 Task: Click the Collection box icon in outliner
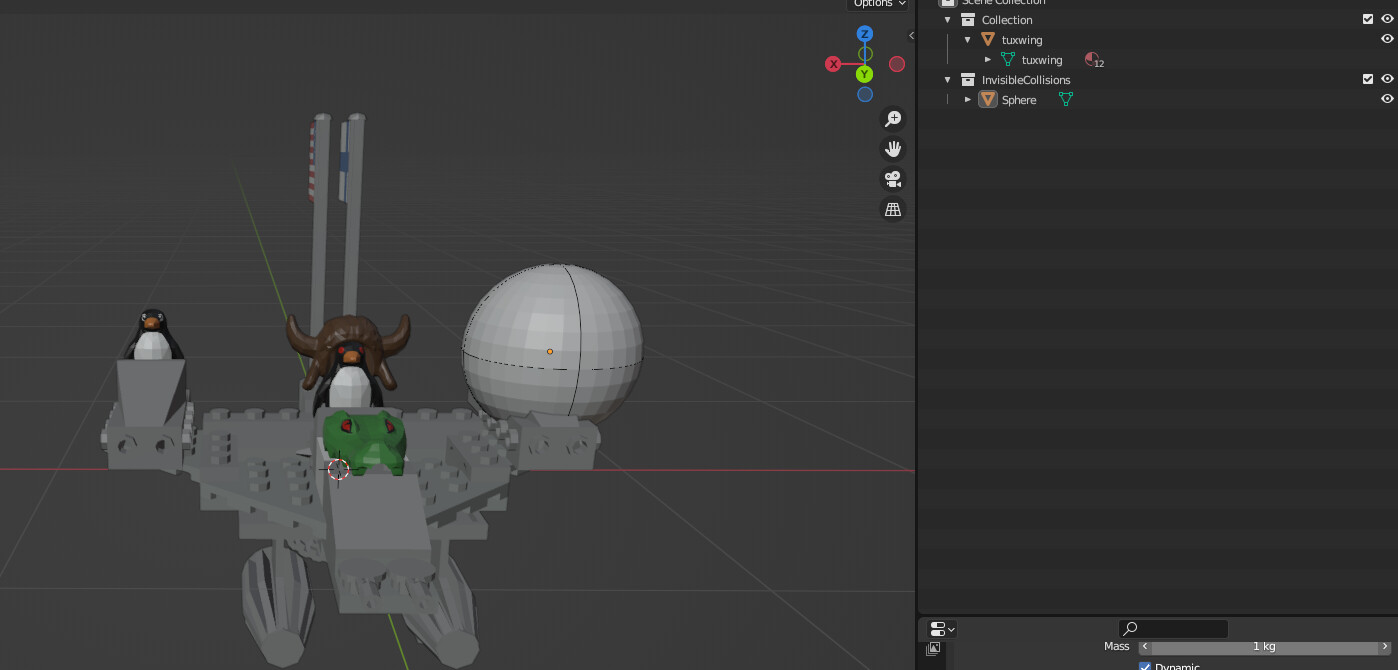(968, 20)
